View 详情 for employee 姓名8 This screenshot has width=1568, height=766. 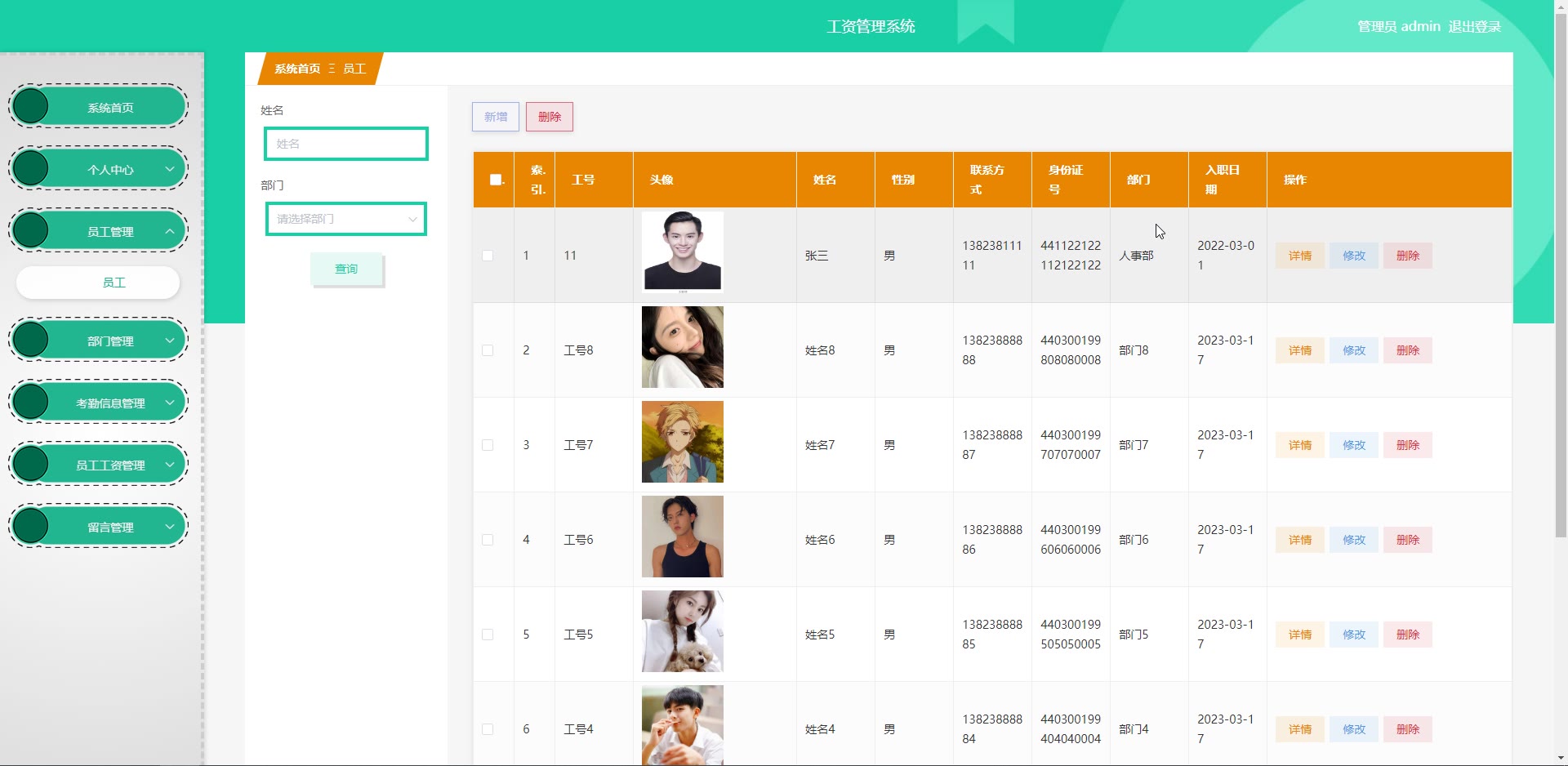coord(1300,350)
